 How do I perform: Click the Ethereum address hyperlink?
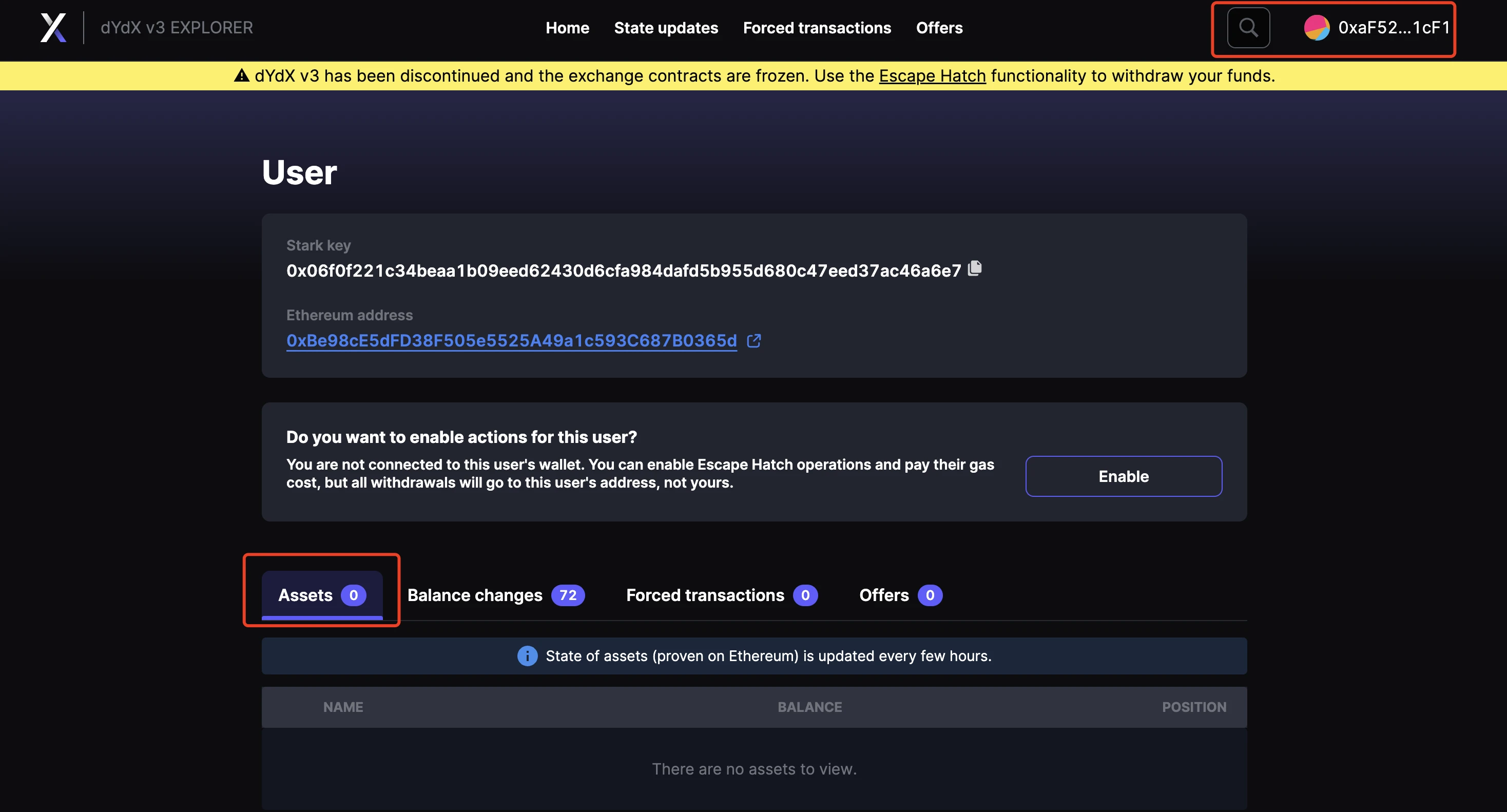coord(511,339)
